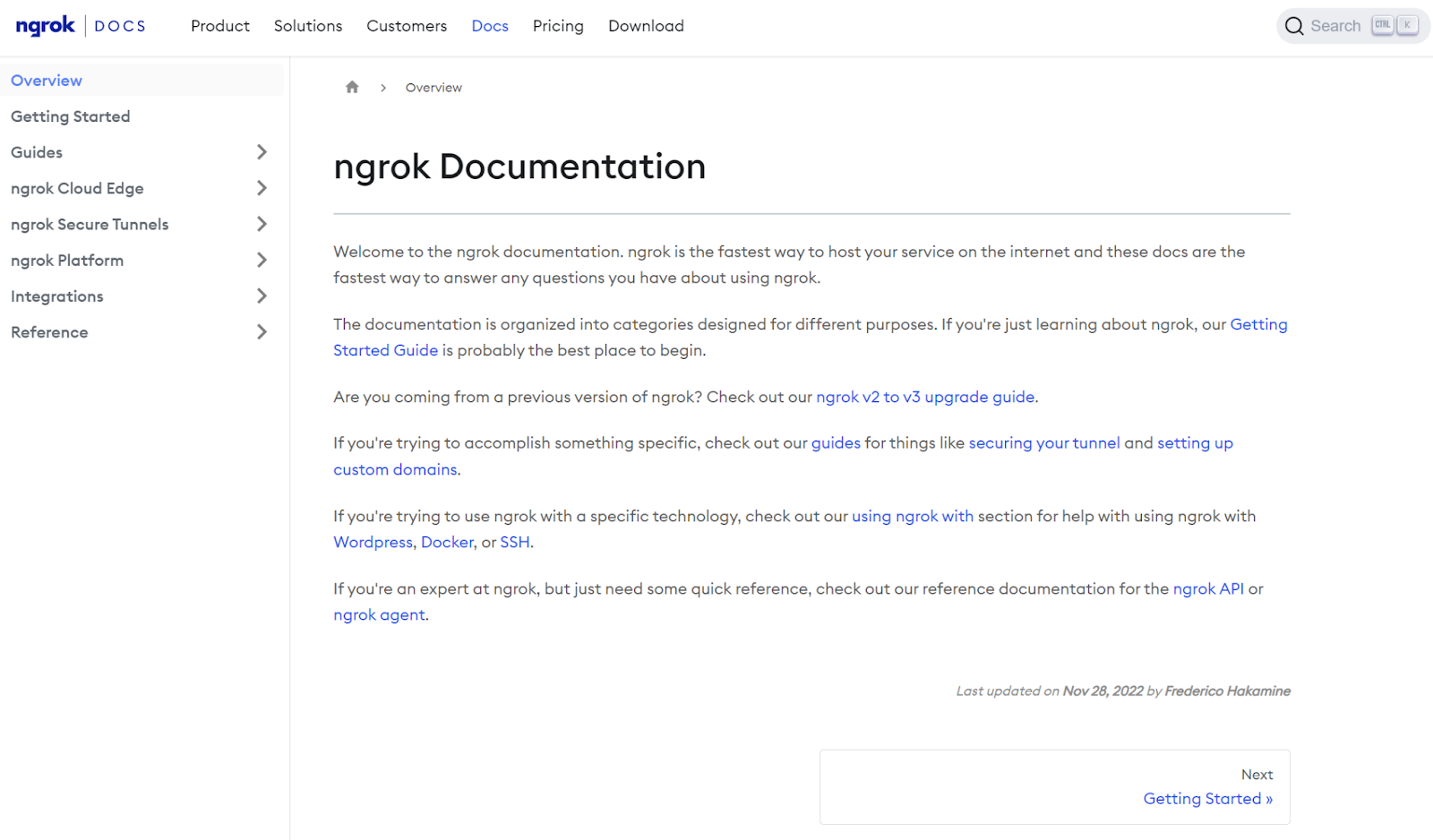This screenshot has width=1433, height=840.
Task: Visit the ngrok API reference link
Action: point(1207,589)
